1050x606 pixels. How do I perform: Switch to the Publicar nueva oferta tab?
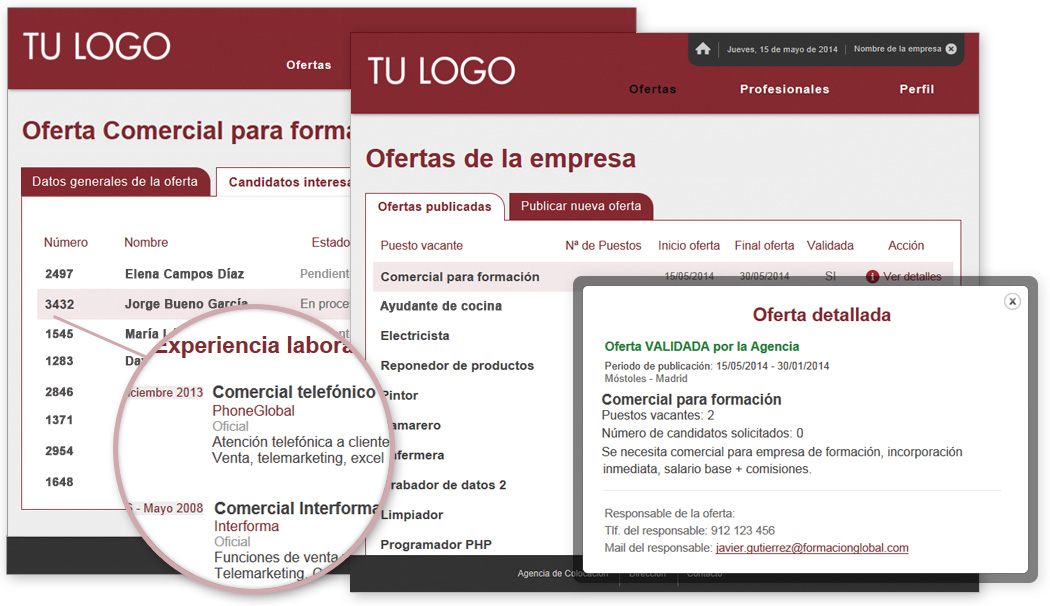tap(581, 206)
